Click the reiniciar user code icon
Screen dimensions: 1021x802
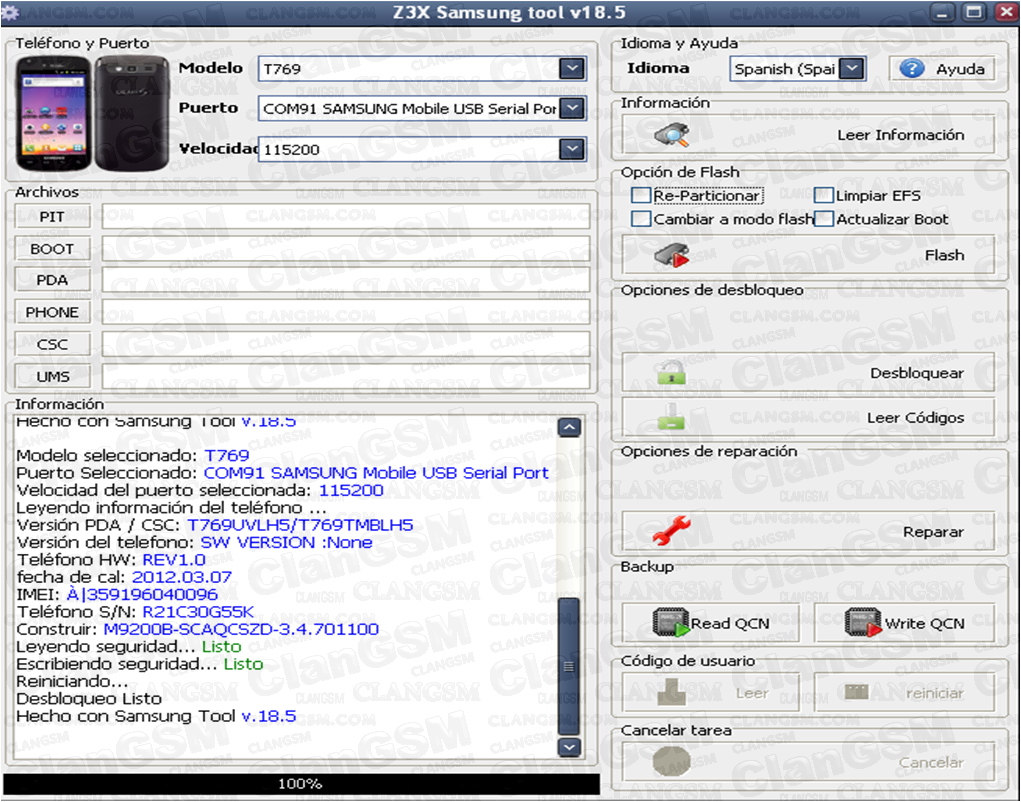(856, 691)
